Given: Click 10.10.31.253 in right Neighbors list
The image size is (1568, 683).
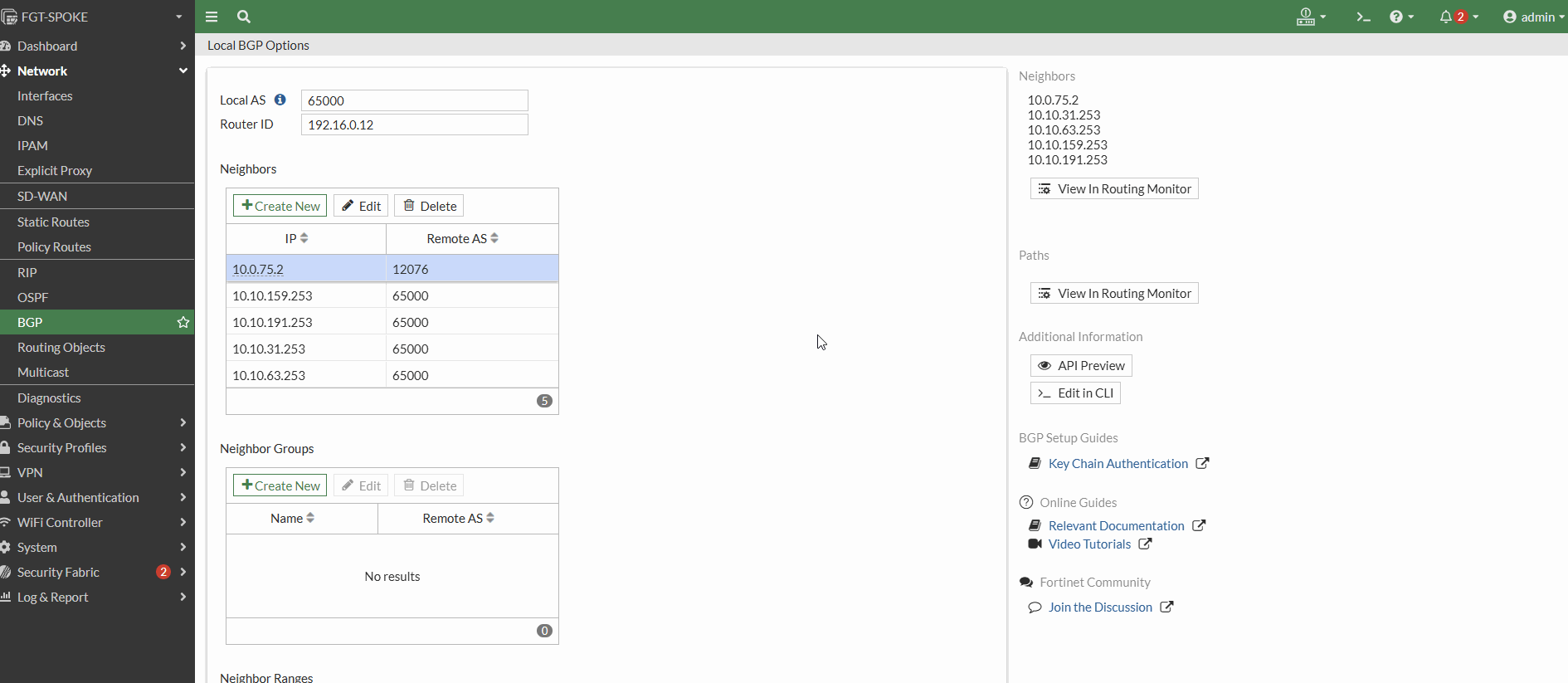Looking at the screenshot, I should (x=1064, y=115).
